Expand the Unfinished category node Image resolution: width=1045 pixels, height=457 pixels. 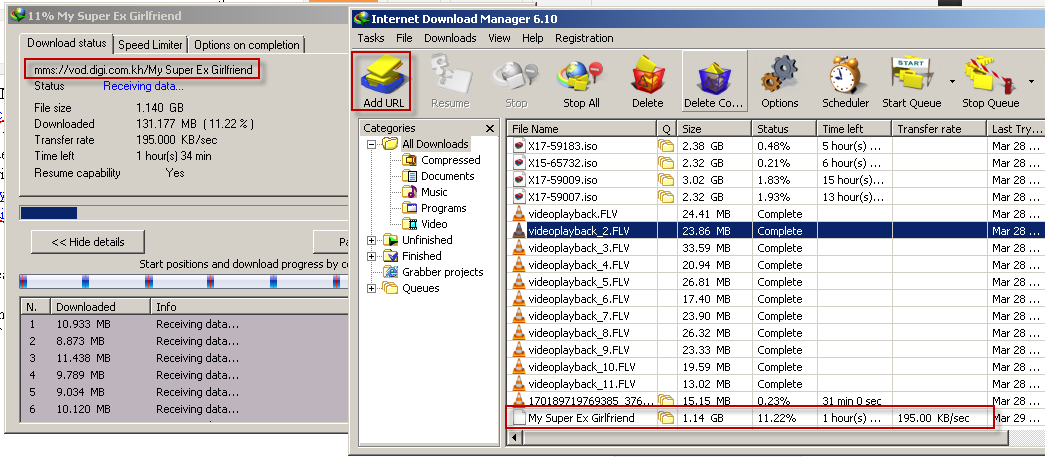click(371, 240)
